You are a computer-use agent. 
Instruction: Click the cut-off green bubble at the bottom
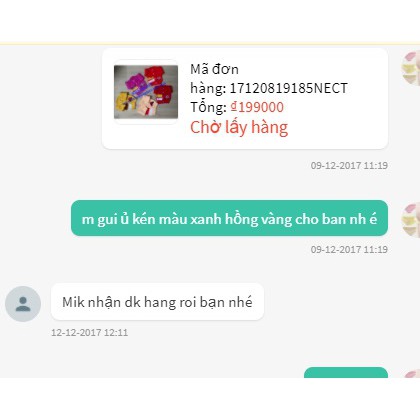pyautogui.click(x=346, y=373)
